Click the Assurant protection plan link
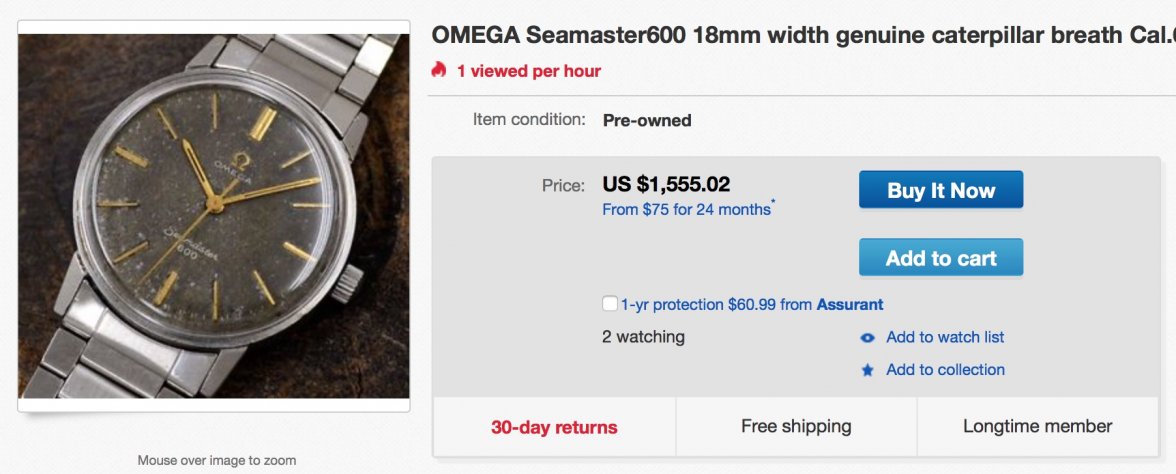The image size is (1176, 474). coord(850,304)
